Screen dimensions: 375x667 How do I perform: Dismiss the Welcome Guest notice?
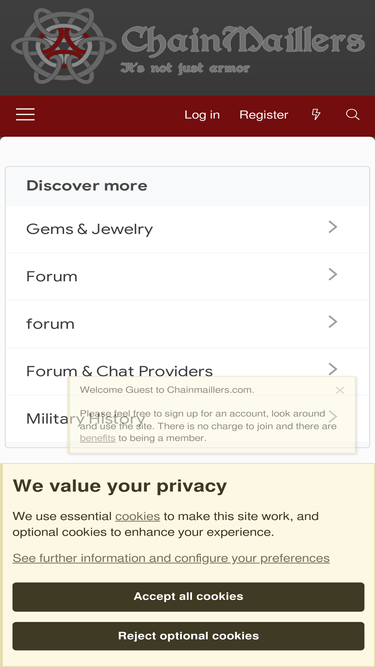coord(340,390)
